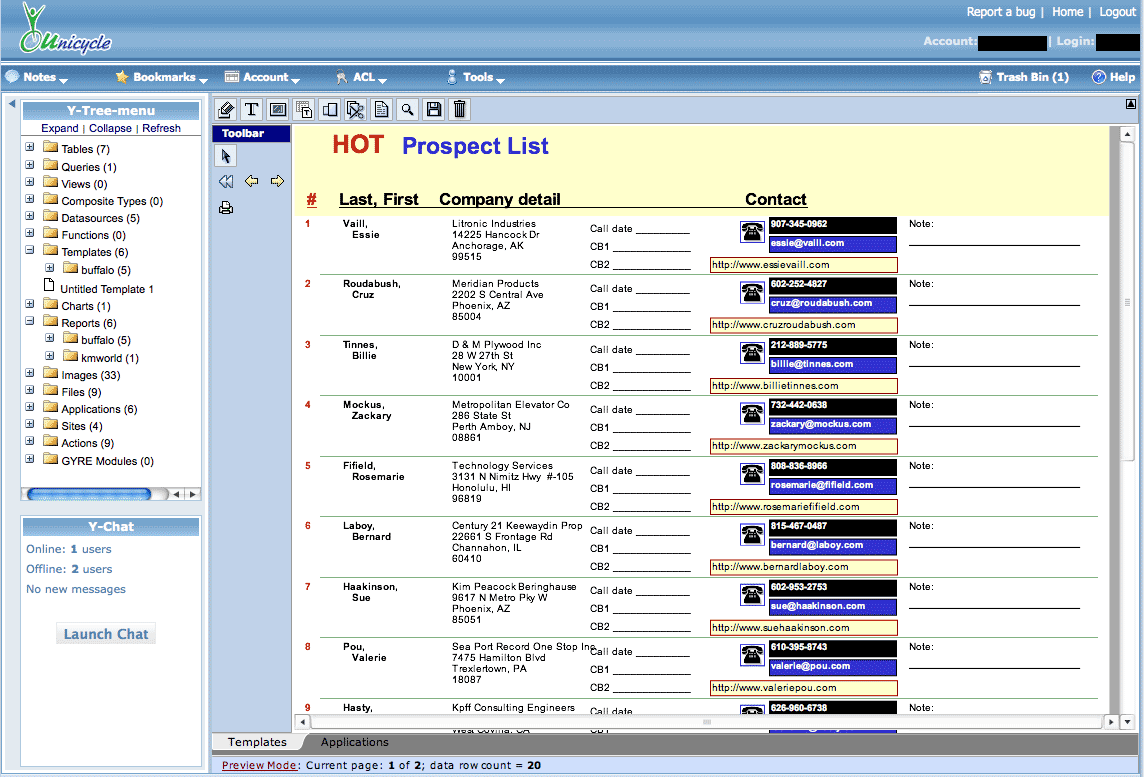Switch to the Applications tab

(x=354, y=742)
